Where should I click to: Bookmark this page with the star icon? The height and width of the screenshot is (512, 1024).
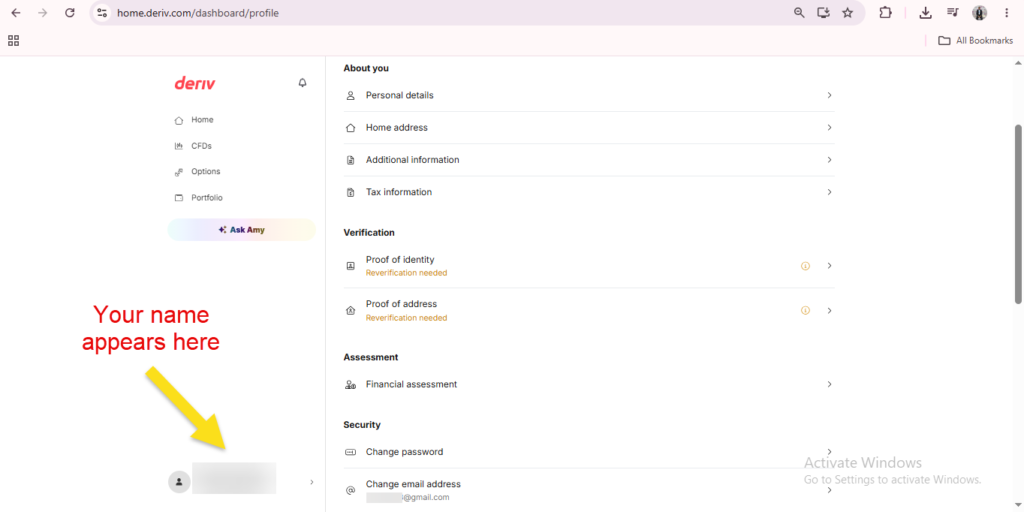point(848,12)
